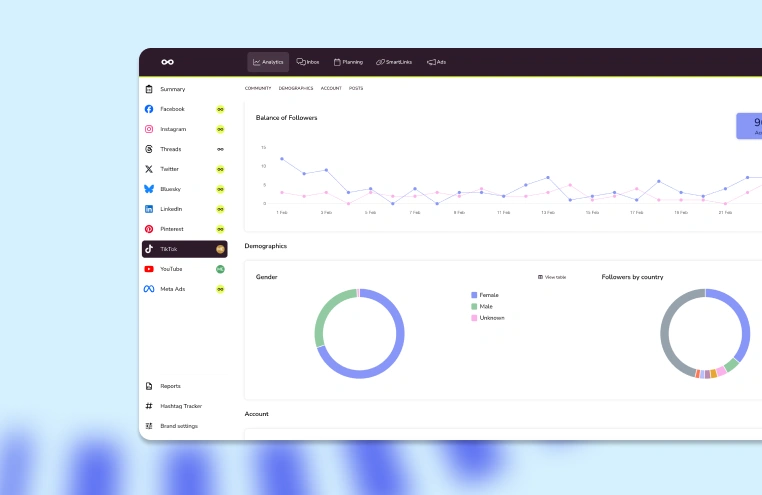762x495 pixels.
Task: Switch to the Inbox tab
Action: click(307, 62)
